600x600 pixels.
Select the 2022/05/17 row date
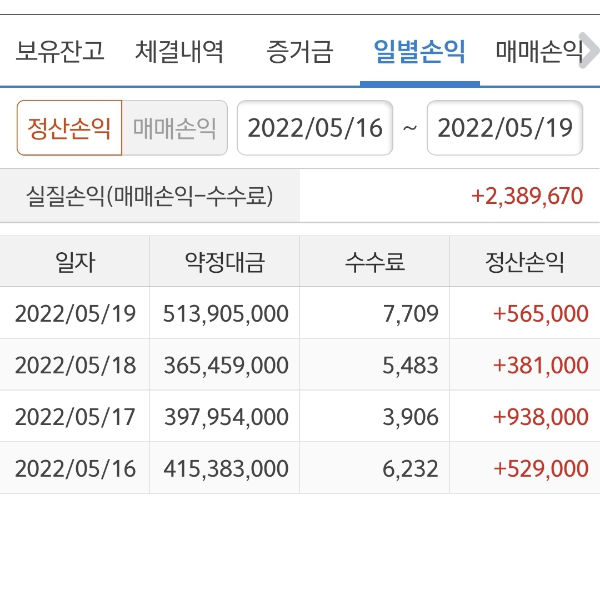tap(75, 417)
